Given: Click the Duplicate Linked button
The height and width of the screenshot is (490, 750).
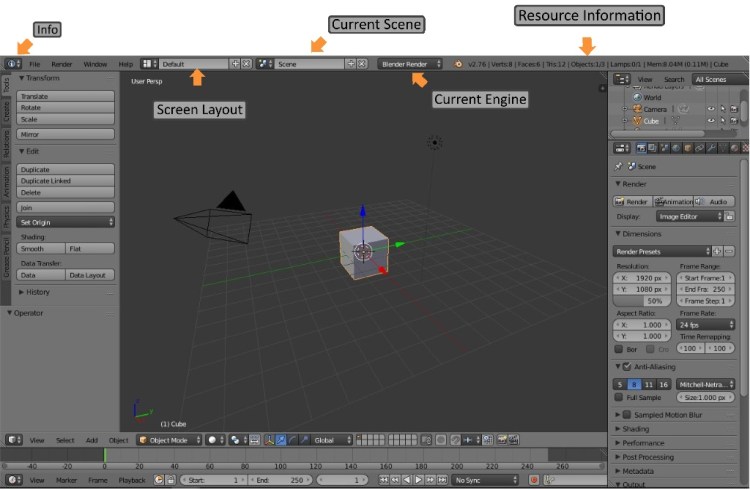Looking at the screenshot, I should coord(66,181).
